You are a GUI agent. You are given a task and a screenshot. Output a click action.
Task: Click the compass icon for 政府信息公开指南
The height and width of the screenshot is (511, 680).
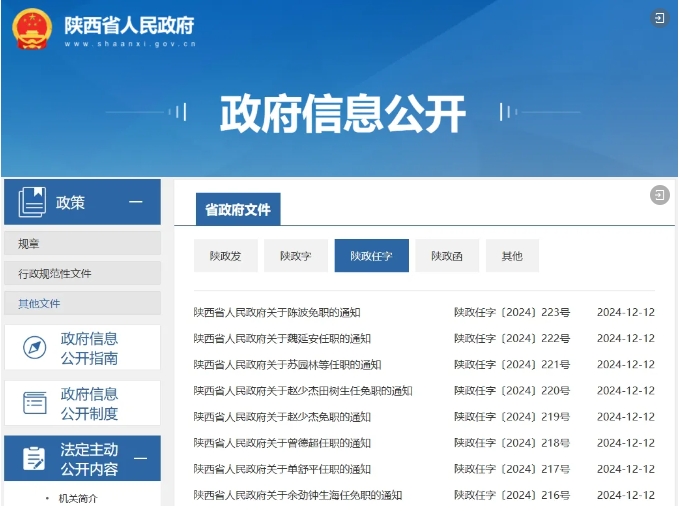click(34, 348)
